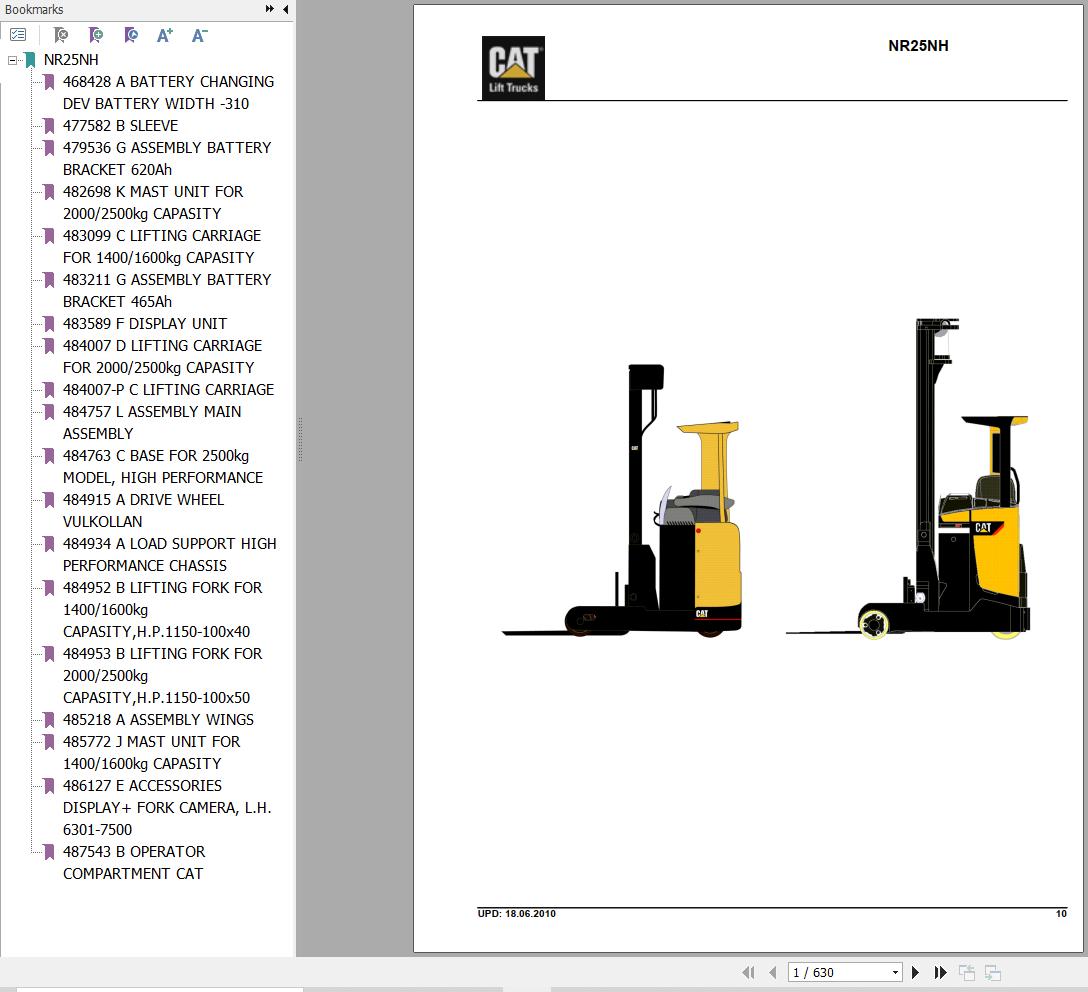Open the page number dropdown arrow

point(893,971)
